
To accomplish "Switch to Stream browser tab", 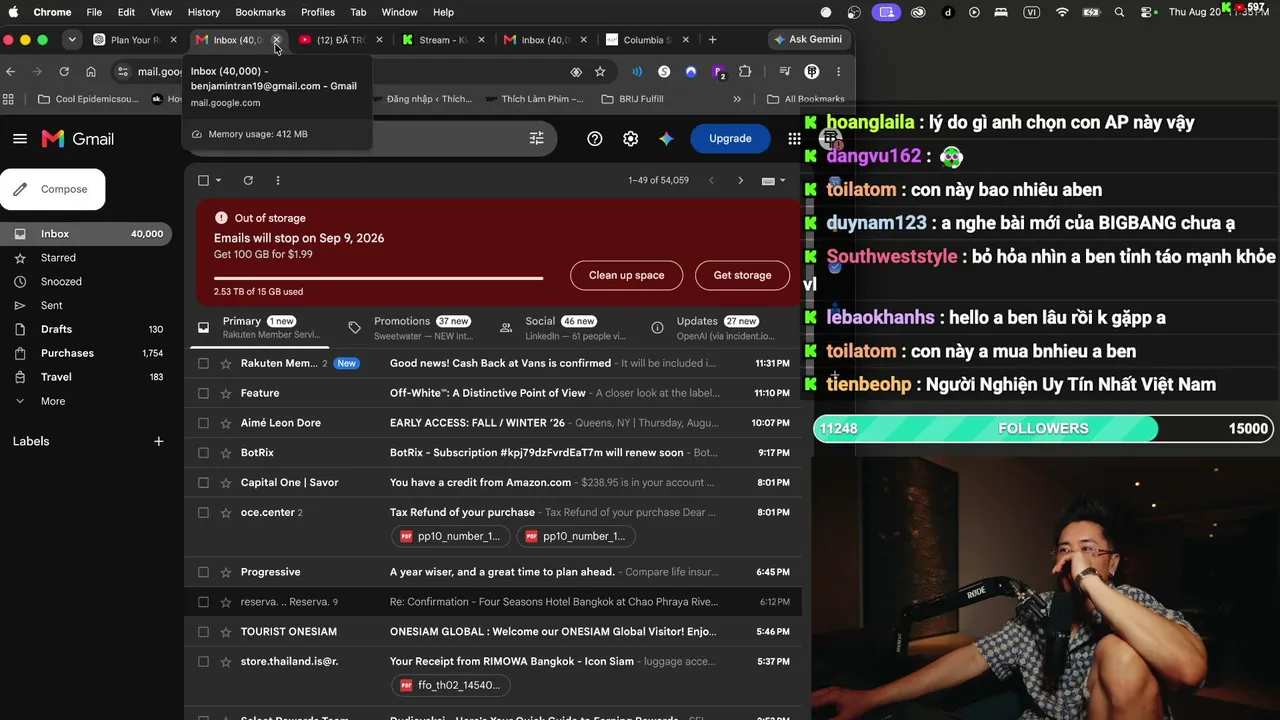I will (443, 40).
